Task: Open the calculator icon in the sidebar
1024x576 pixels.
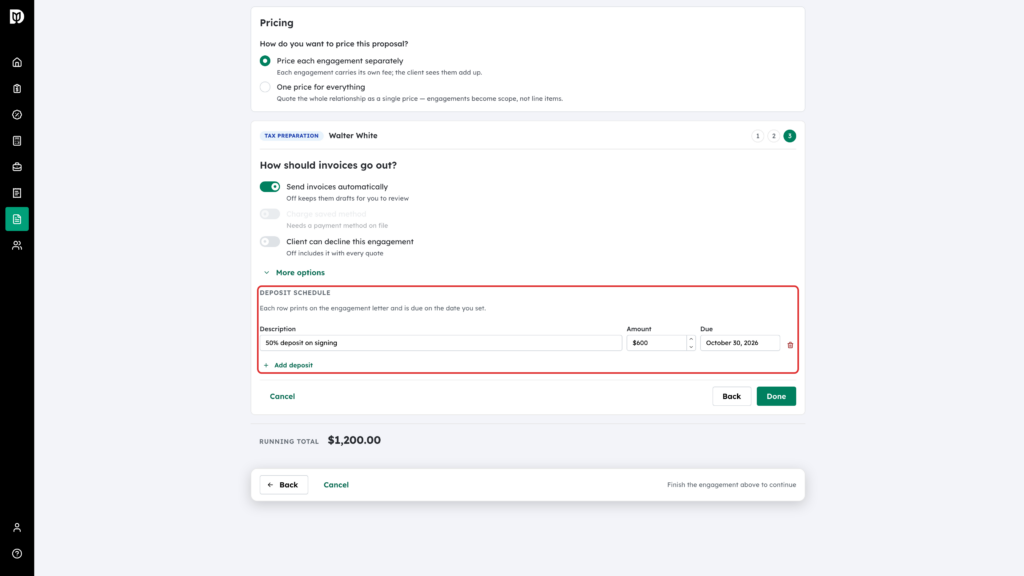Action: [17, 141]
